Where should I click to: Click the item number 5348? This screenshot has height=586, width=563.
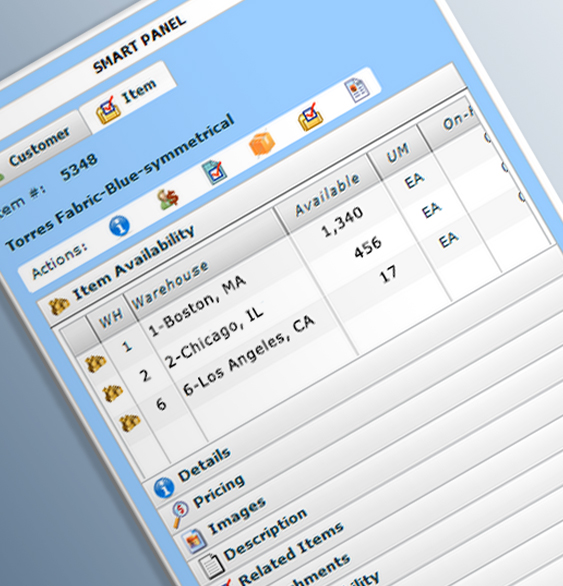tap(79, 167)
